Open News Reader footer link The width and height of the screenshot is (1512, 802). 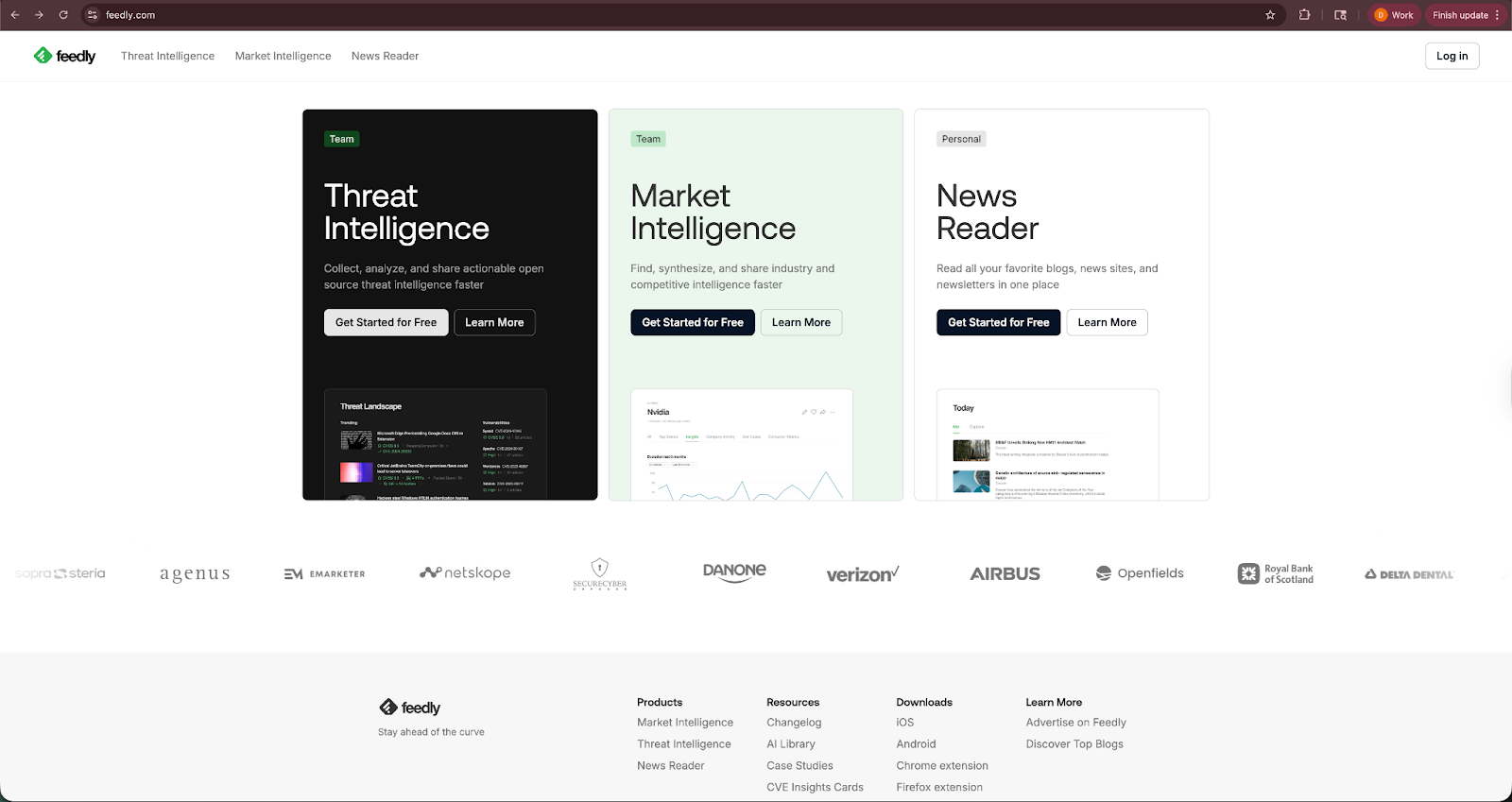[671, 766]
